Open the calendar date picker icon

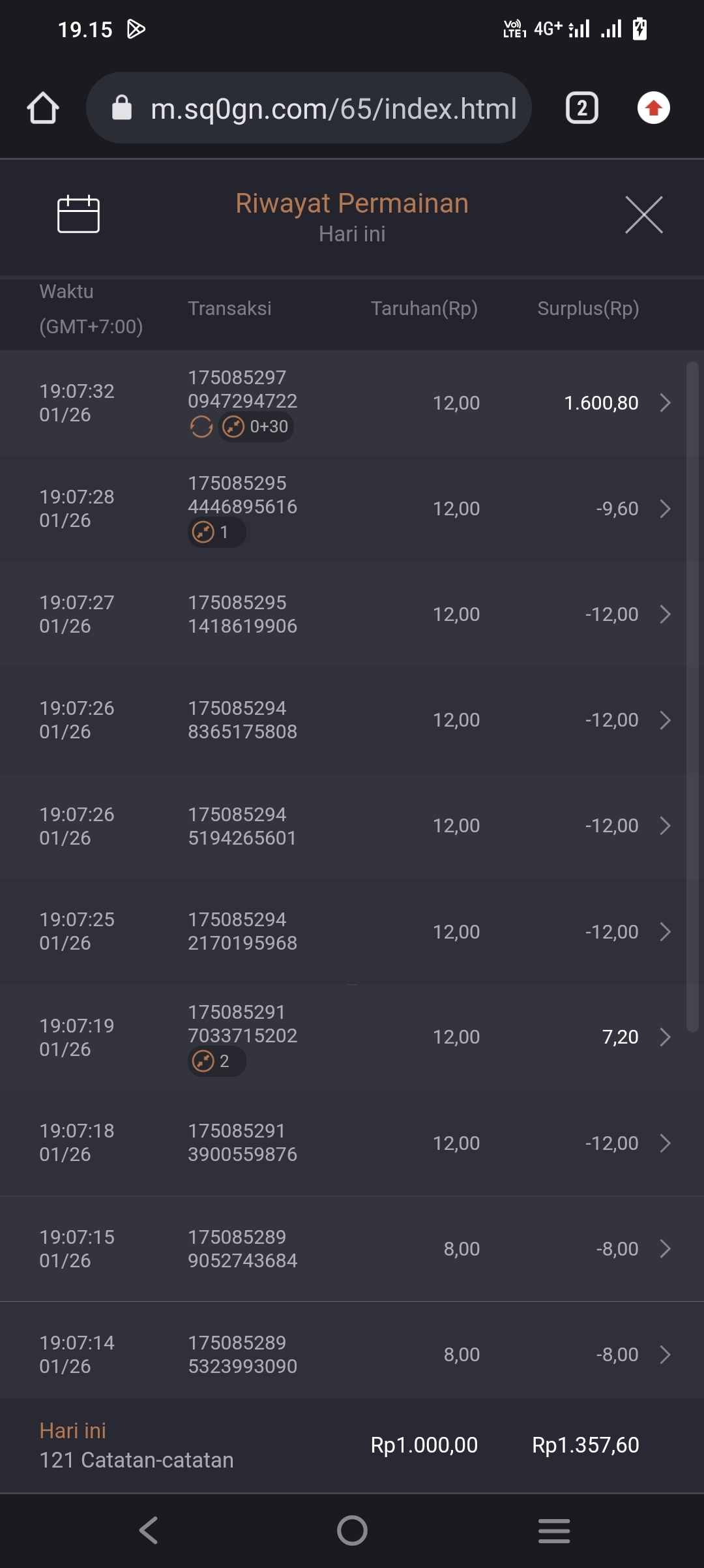pyautogui.click(x=78, y=214)
